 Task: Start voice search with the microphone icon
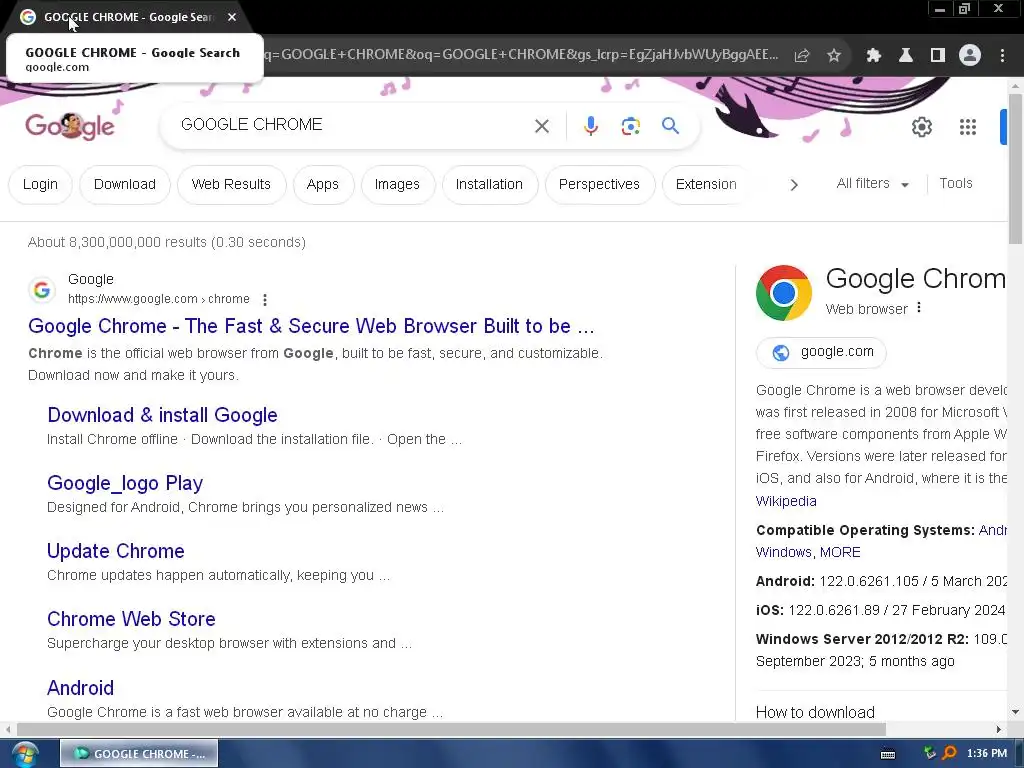[590, 125]
